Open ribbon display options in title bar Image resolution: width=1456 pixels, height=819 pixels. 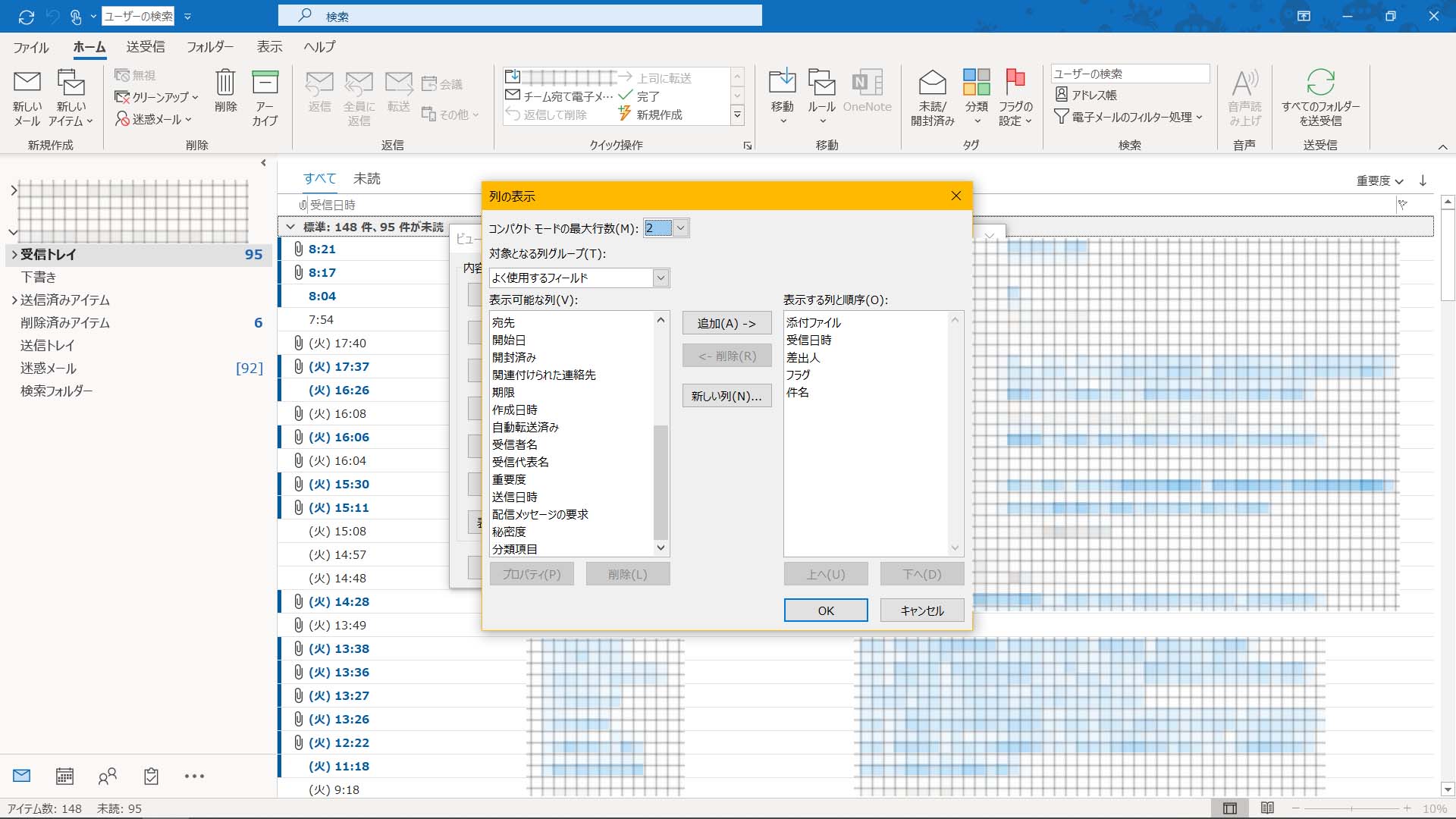click(x=1304, y=16)
